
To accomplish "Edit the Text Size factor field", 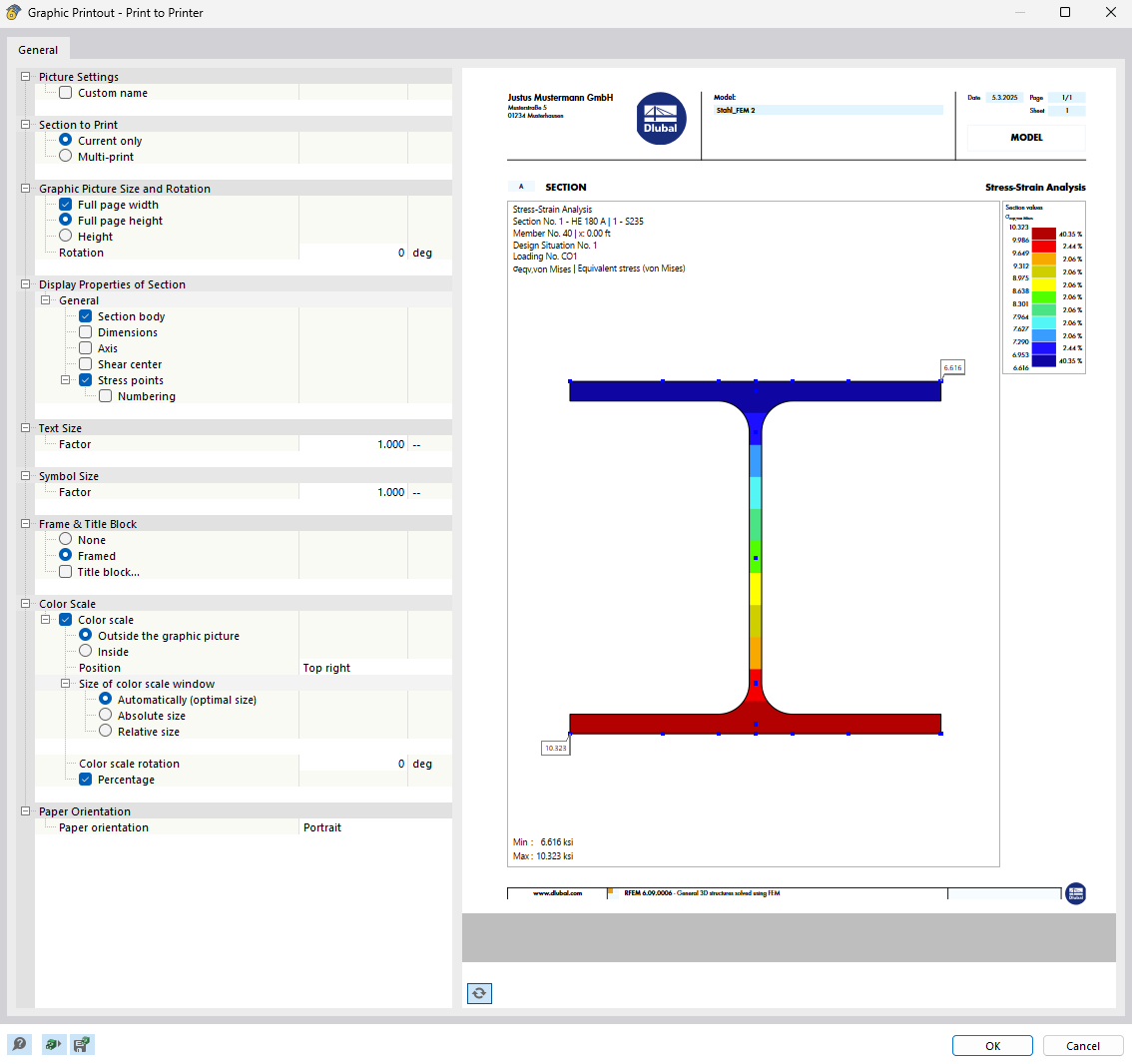I will tap(353, 444).
